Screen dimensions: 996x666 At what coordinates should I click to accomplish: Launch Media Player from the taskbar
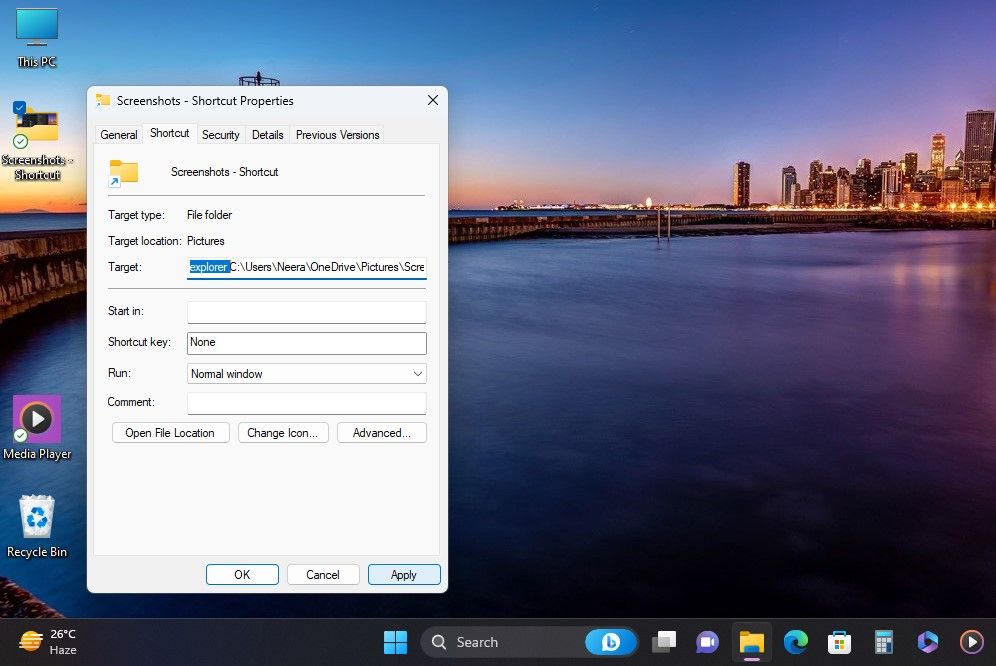coord(971,641)
